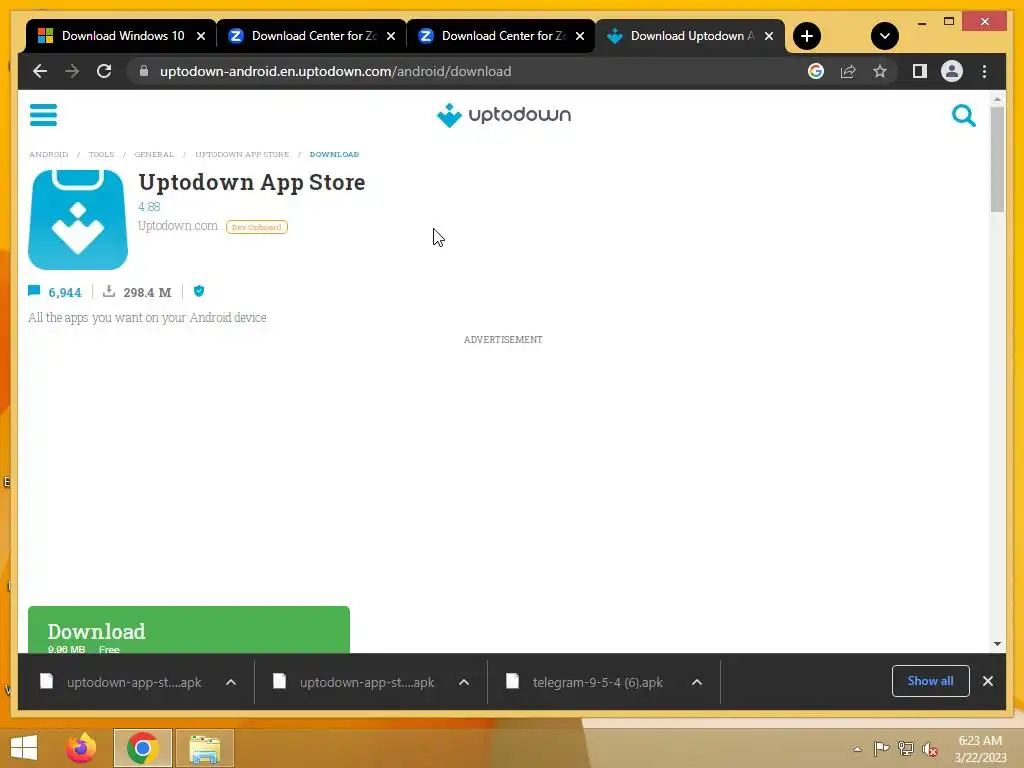Click UPTODOWN APP STORE breadcrumb link
Viewport: 1024px width, 768px height.
click(x=242, y=155)
